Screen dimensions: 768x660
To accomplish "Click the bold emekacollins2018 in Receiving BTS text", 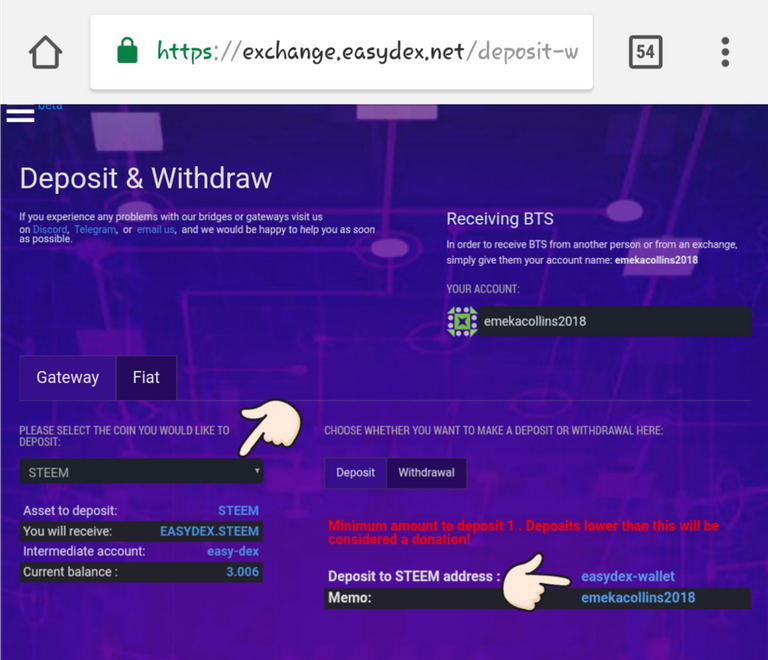I will tap(656, 260).
